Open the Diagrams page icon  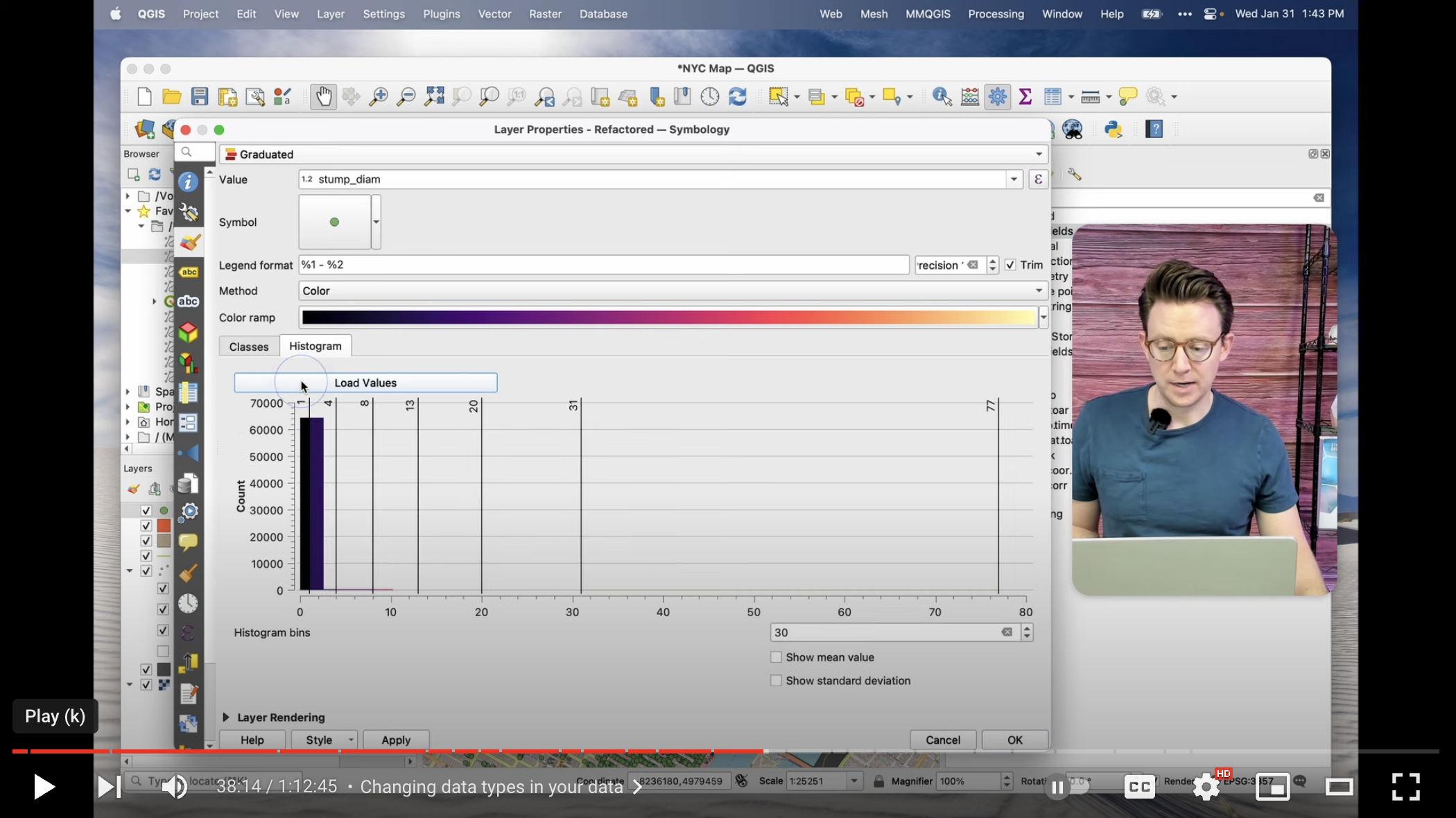click(x=188, y=363)
